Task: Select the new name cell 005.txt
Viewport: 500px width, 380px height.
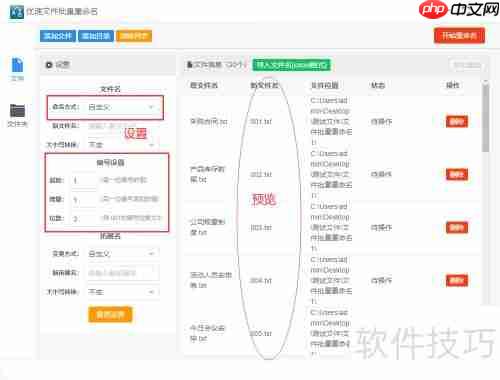Action: pyautogui.click(x=261, y=333)
